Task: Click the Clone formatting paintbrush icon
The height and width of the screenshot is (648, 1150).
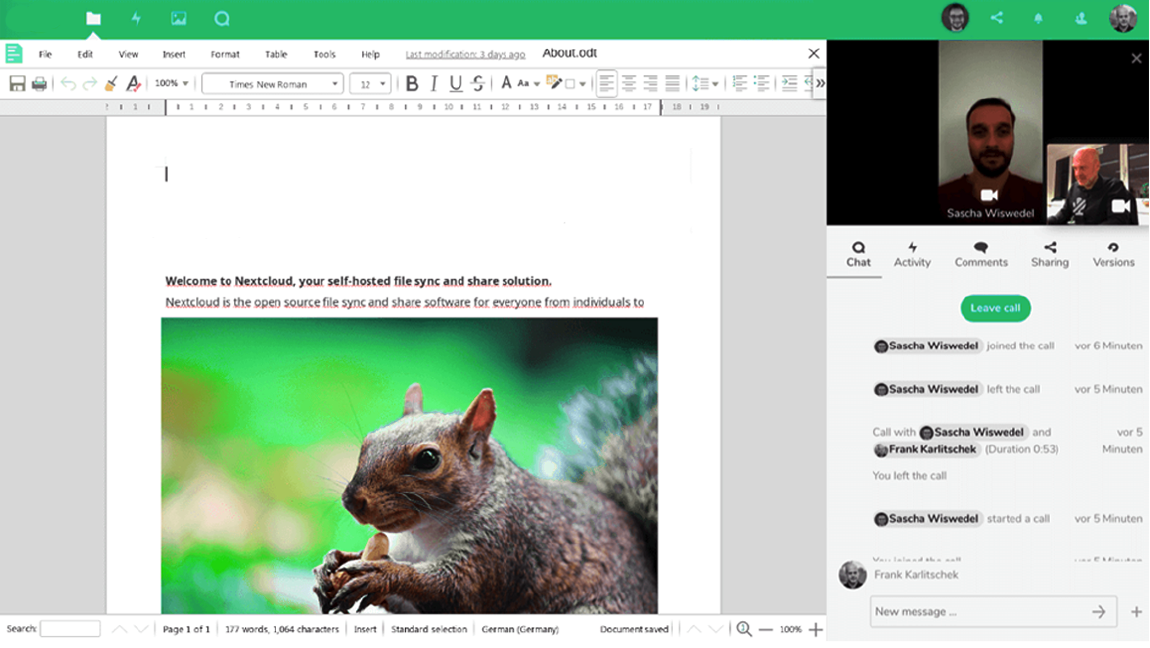Action: point(111,84)
